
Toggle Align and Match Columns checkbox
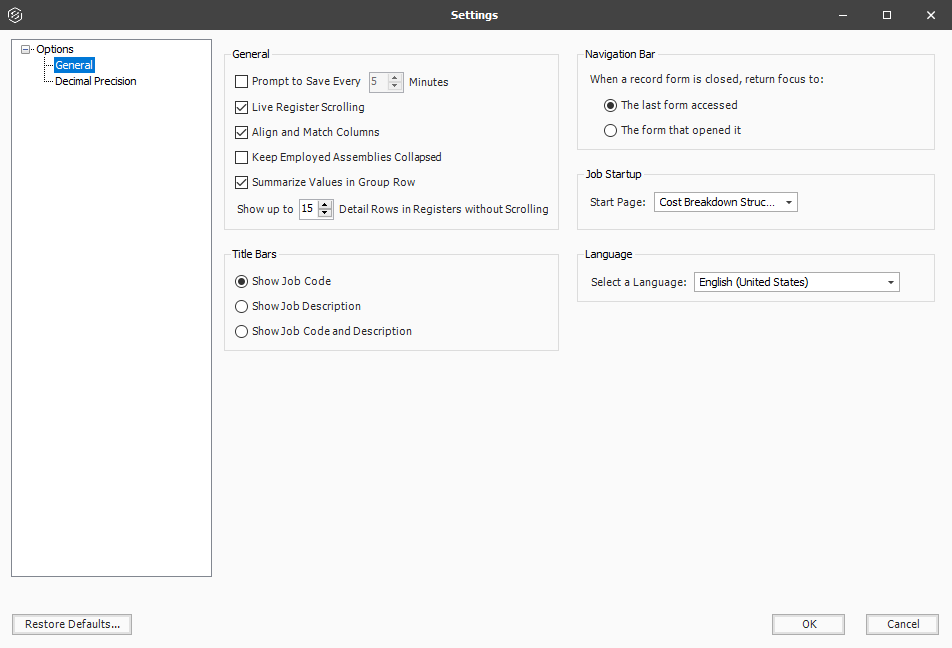241,132
